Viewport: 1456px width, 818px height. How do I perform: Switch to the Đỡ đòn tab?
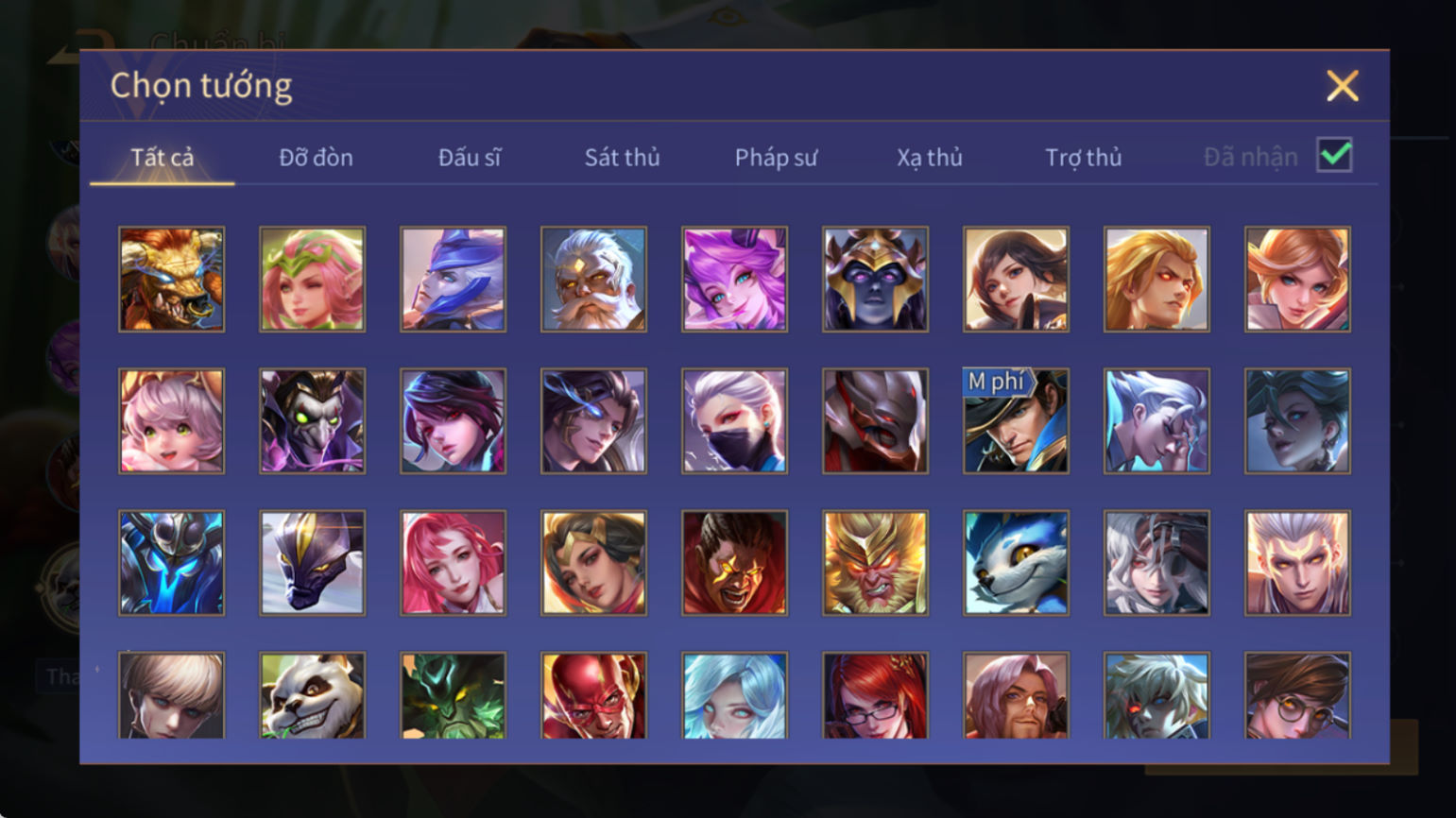click(x=316, y=157)
